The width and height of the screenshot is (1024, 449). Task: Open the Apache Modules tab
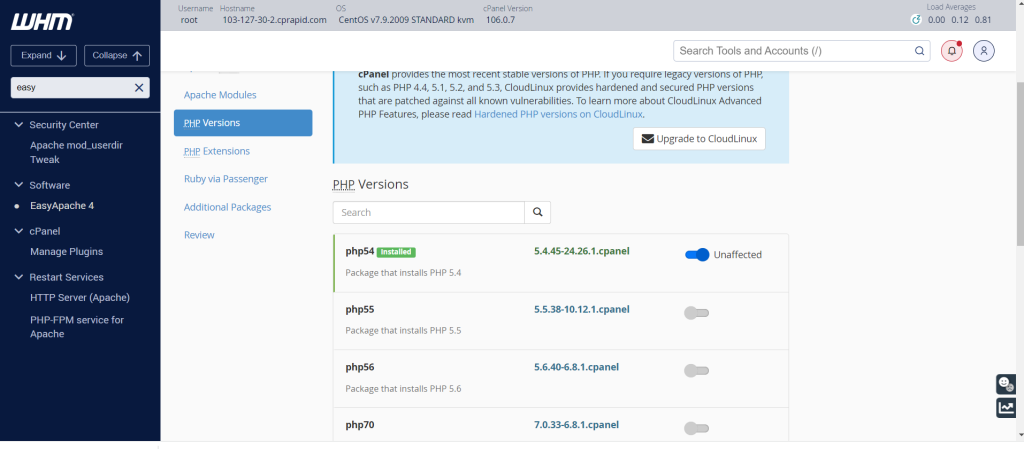click(x=220, y=95)
